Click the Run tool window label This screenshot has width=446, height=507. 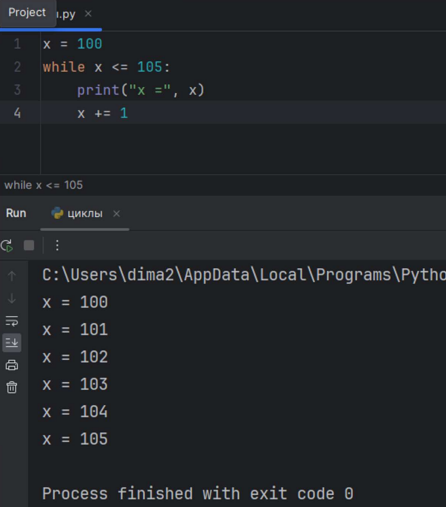pyautogui.click(x=16, y=213)
